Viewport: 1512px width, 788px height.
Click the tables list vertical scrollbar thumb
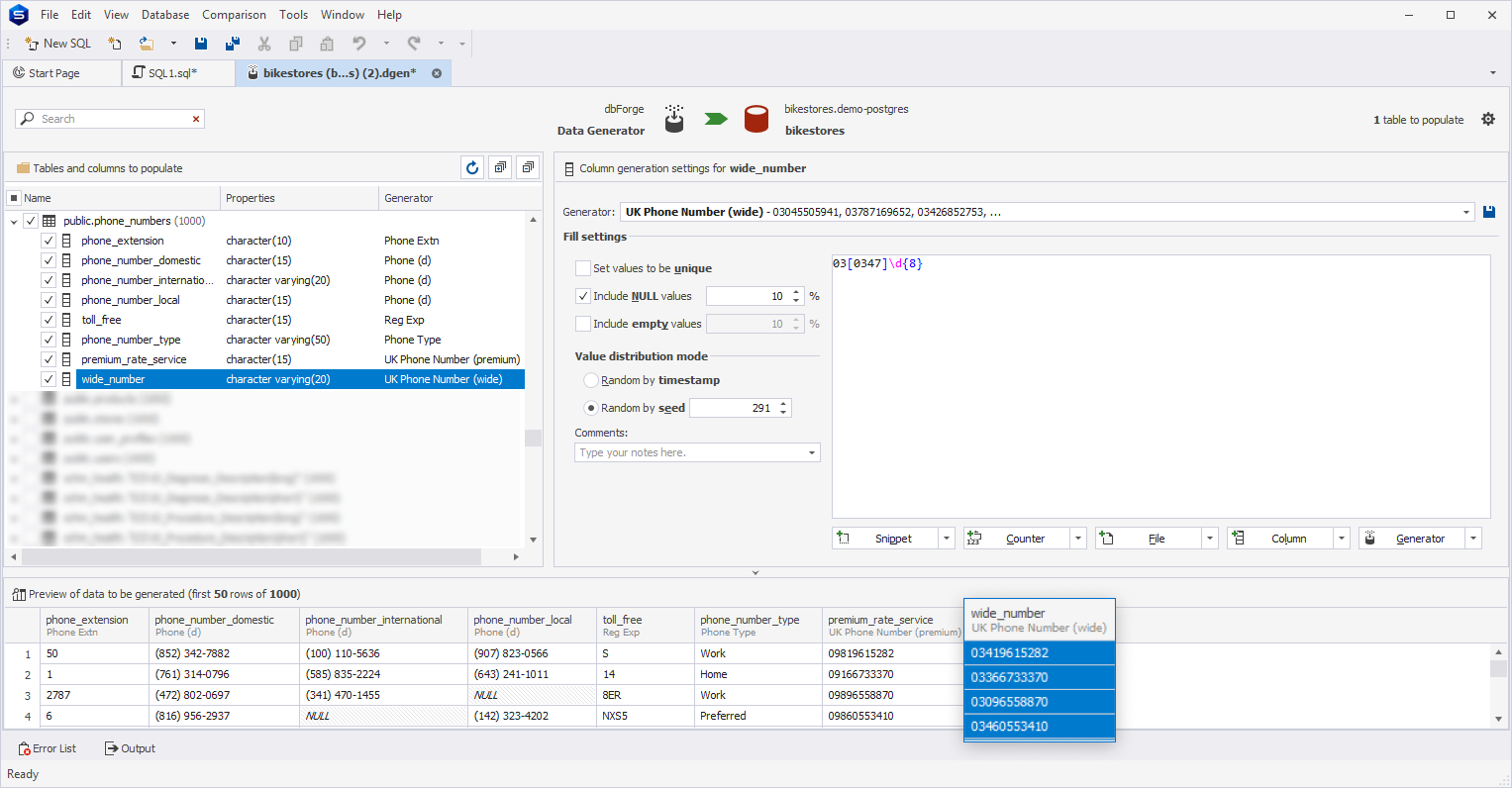pos(533,439)
